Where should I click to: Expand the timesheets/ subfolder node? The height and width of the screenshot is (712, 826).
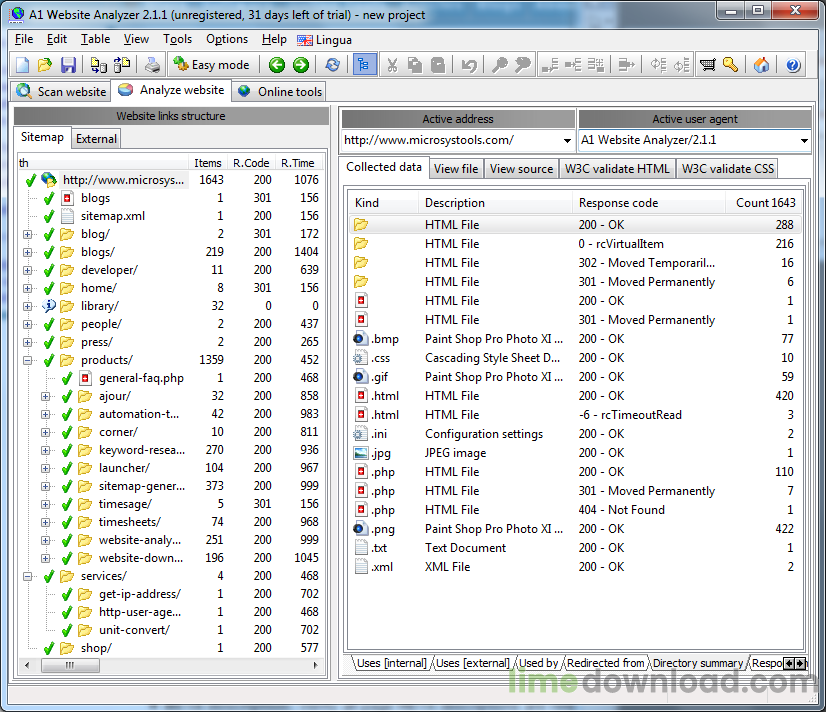[45, 522]
